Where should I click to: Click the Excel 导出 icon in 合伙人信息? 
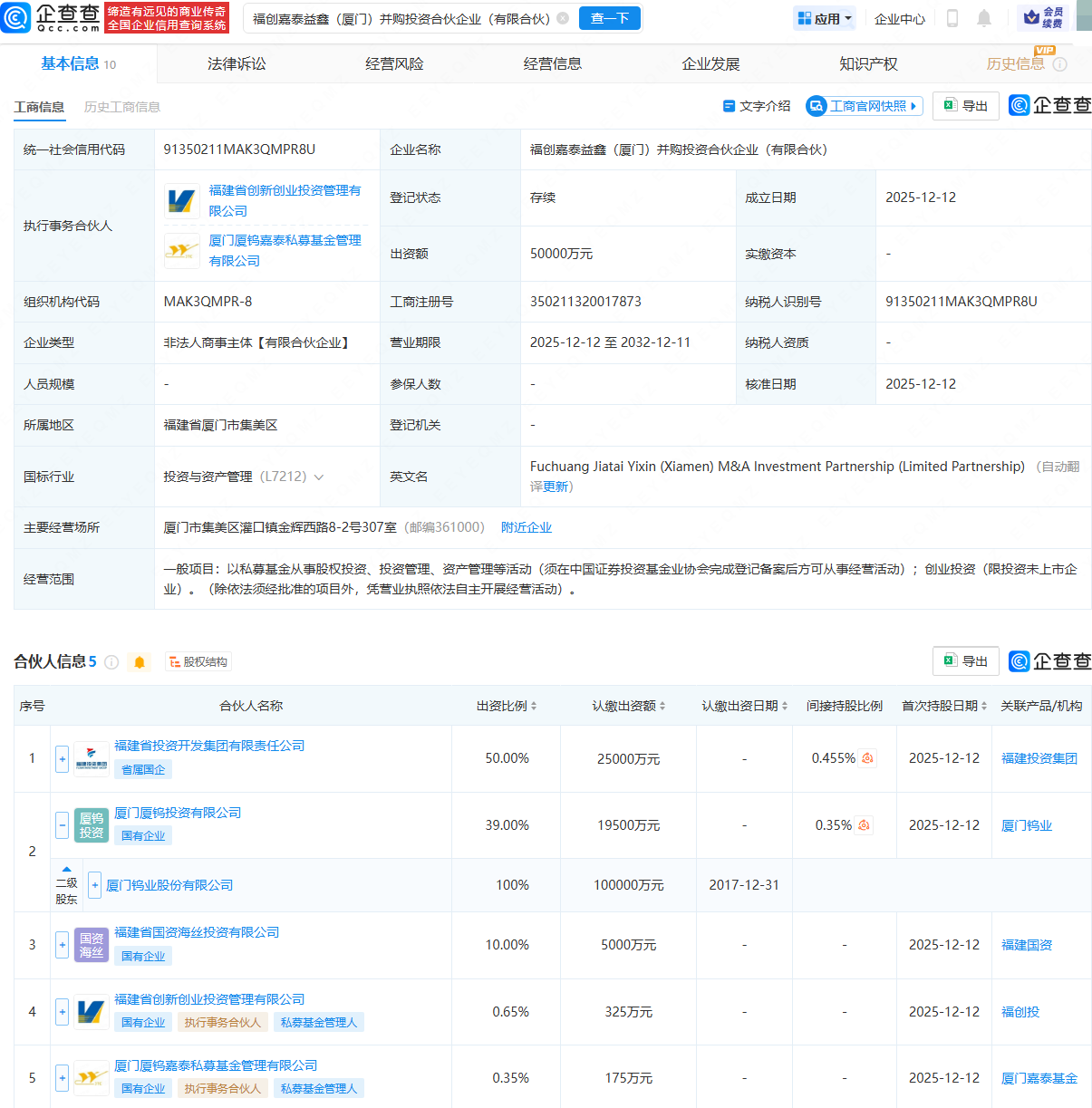(965, 661)
